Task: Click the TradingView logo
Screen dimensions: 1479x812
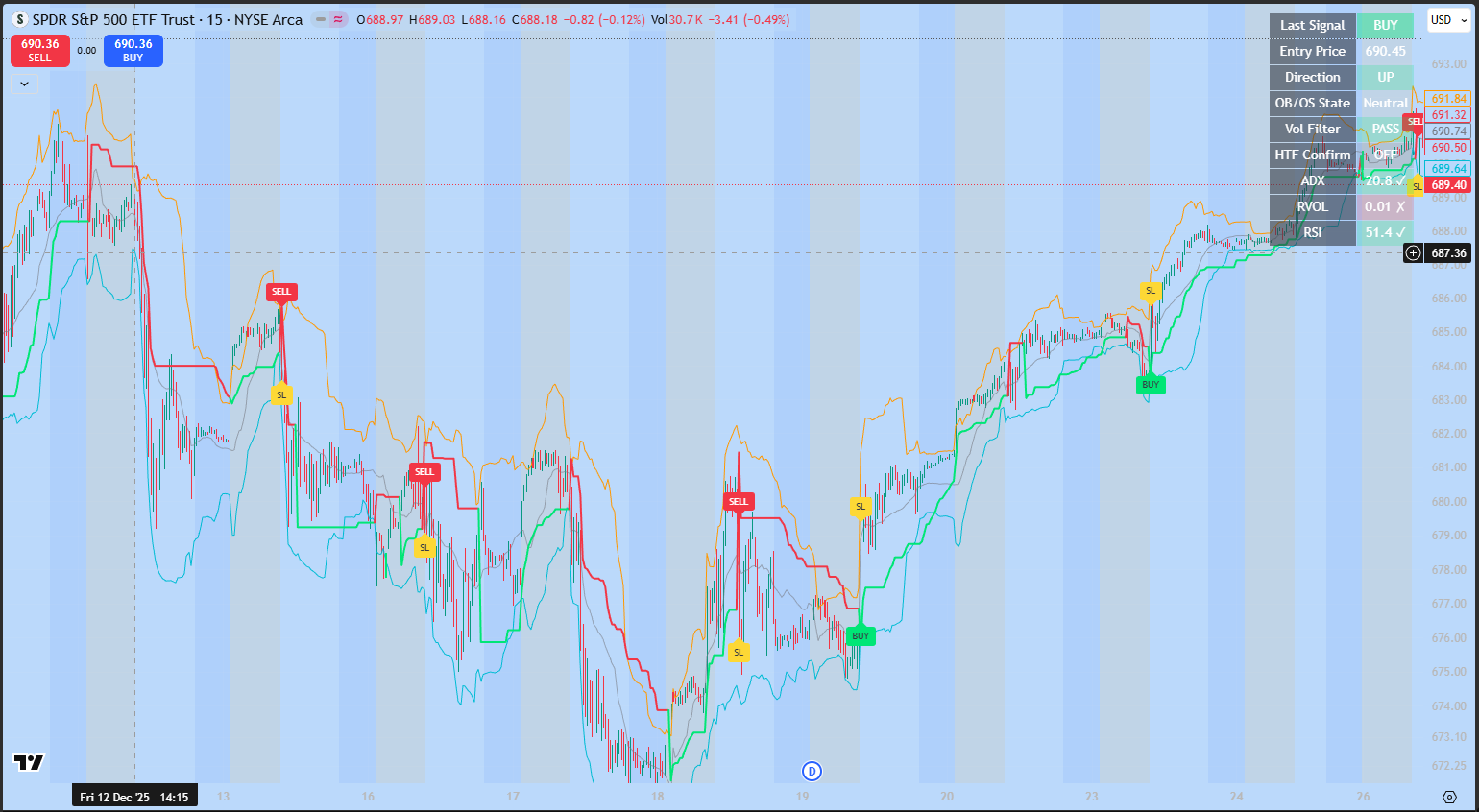Action: click(29, 762)
